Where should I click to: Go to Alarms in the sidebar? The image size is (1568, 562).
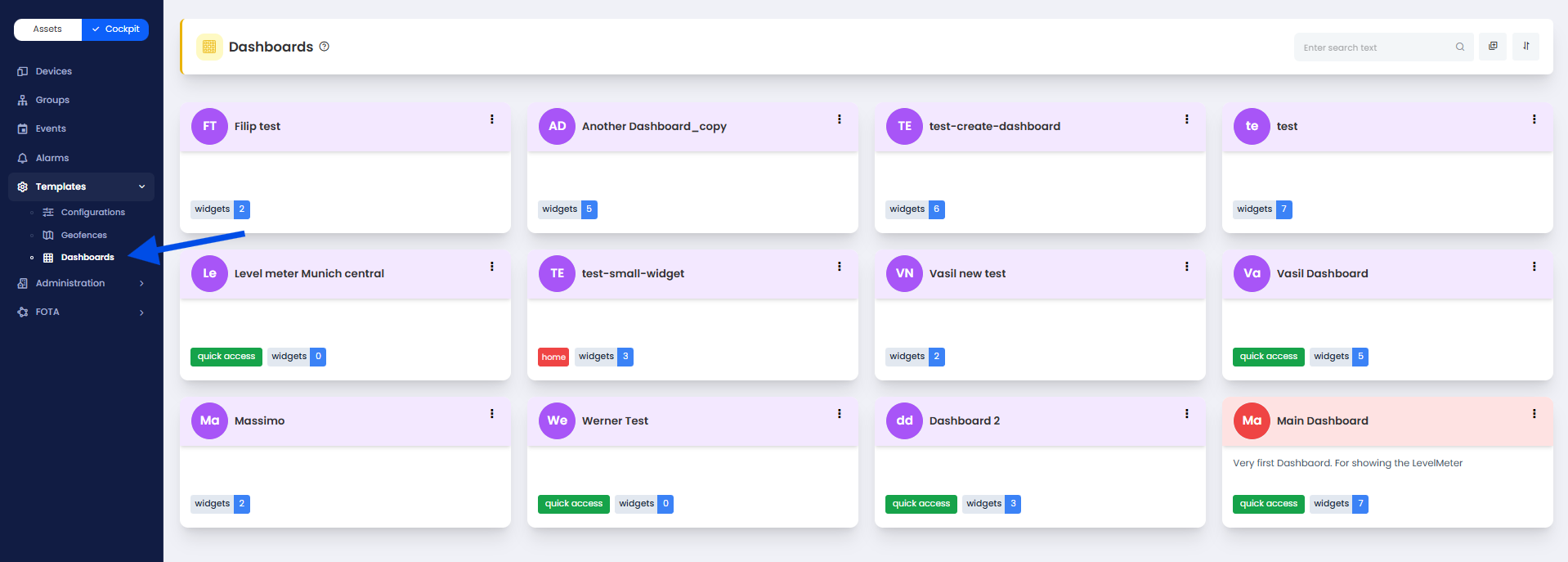coord(52,158)
